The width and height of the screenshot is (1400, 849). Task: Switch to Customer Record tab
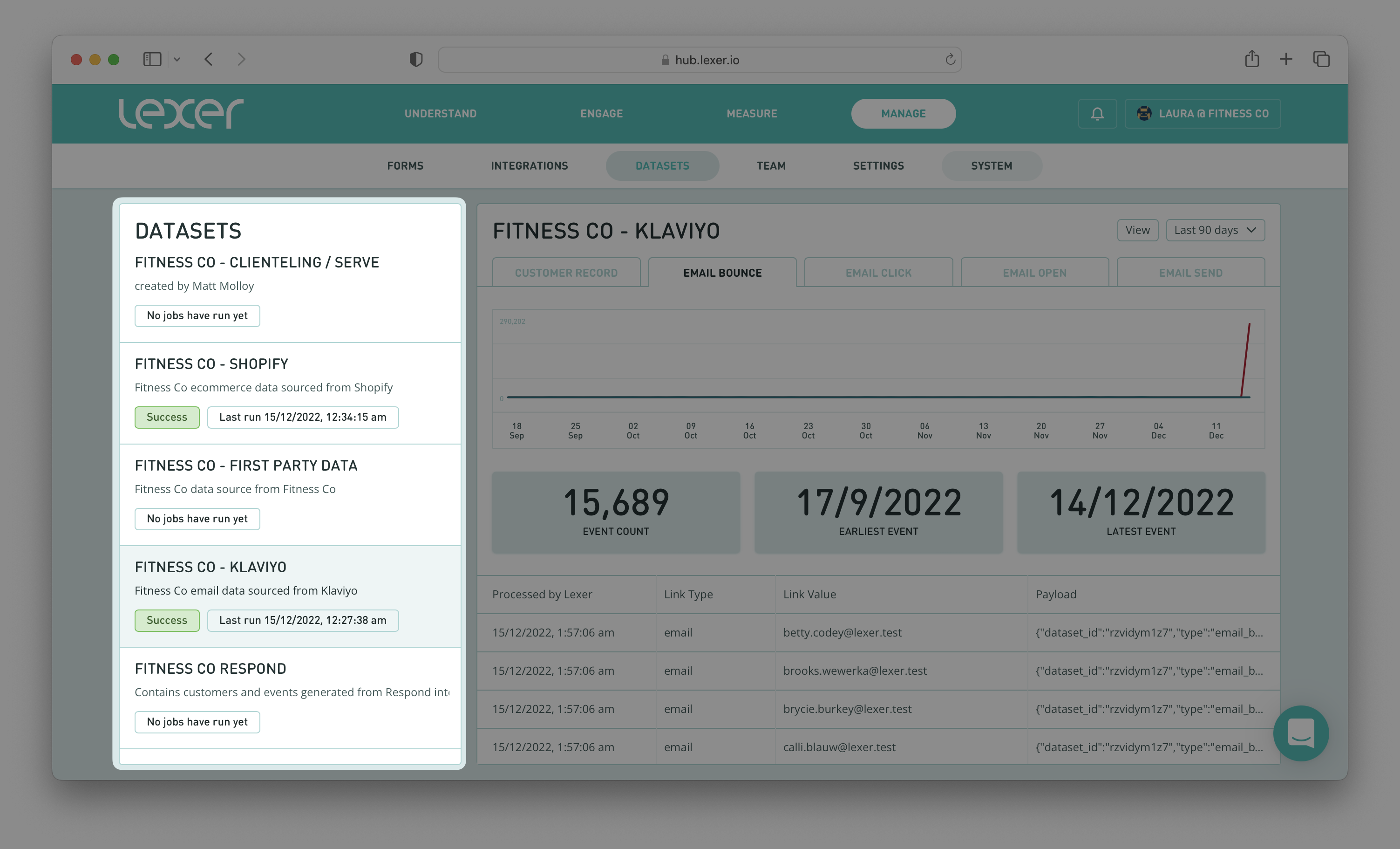click(566, 273)
